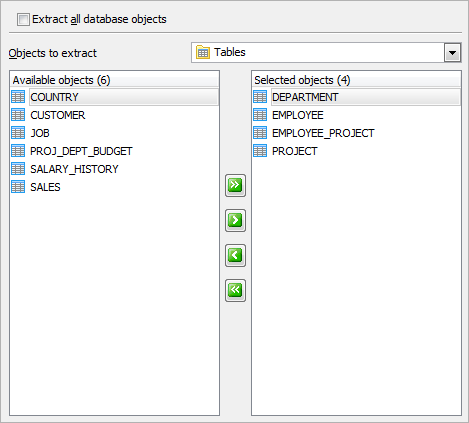This screenshot has height=423, width=469.
Task: Click the move all left double-arrow button
Action: pos(235,290)
